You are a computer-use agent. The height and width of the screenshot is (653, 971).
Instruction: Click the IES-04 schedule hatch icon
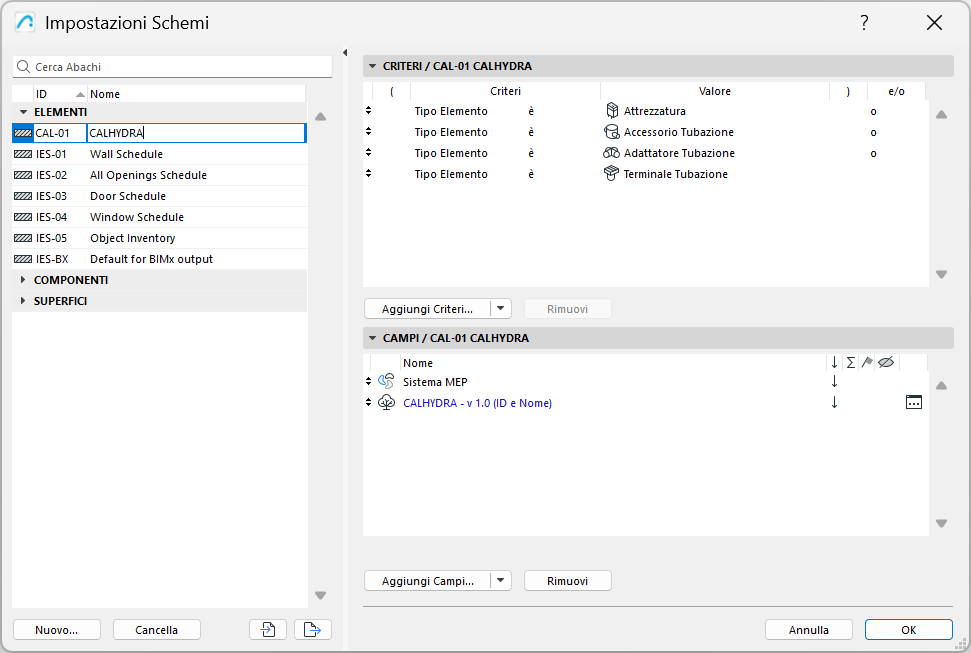point(23,217)
